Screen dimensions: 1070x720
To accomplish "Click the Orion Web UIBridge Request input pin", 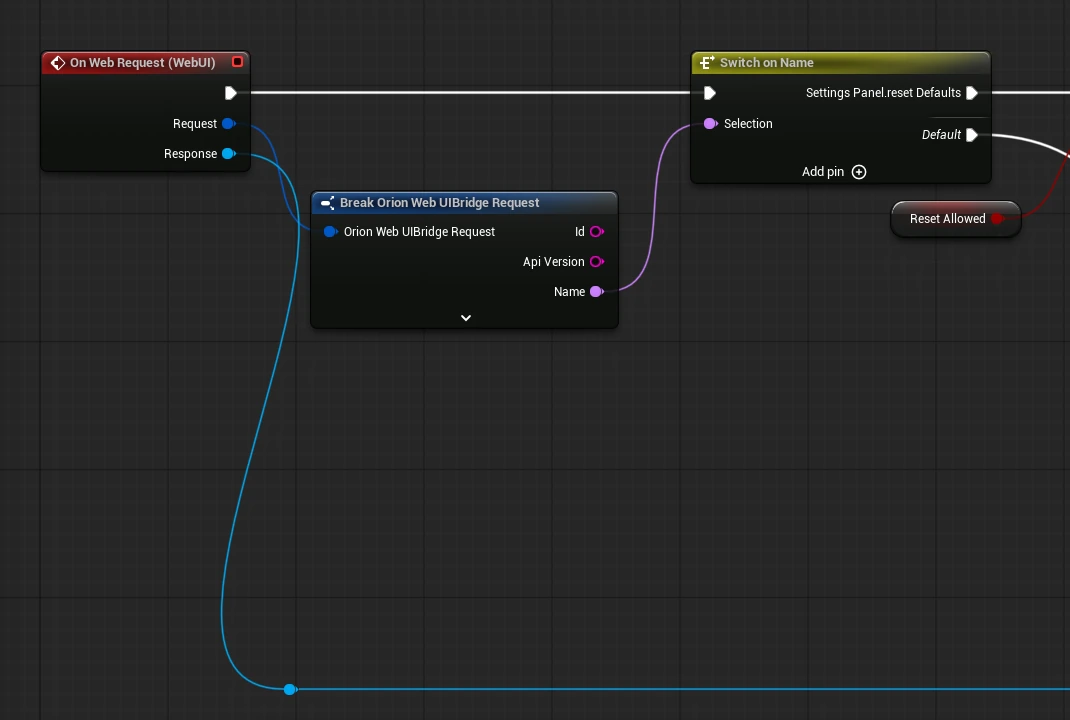I will point(330,232).
